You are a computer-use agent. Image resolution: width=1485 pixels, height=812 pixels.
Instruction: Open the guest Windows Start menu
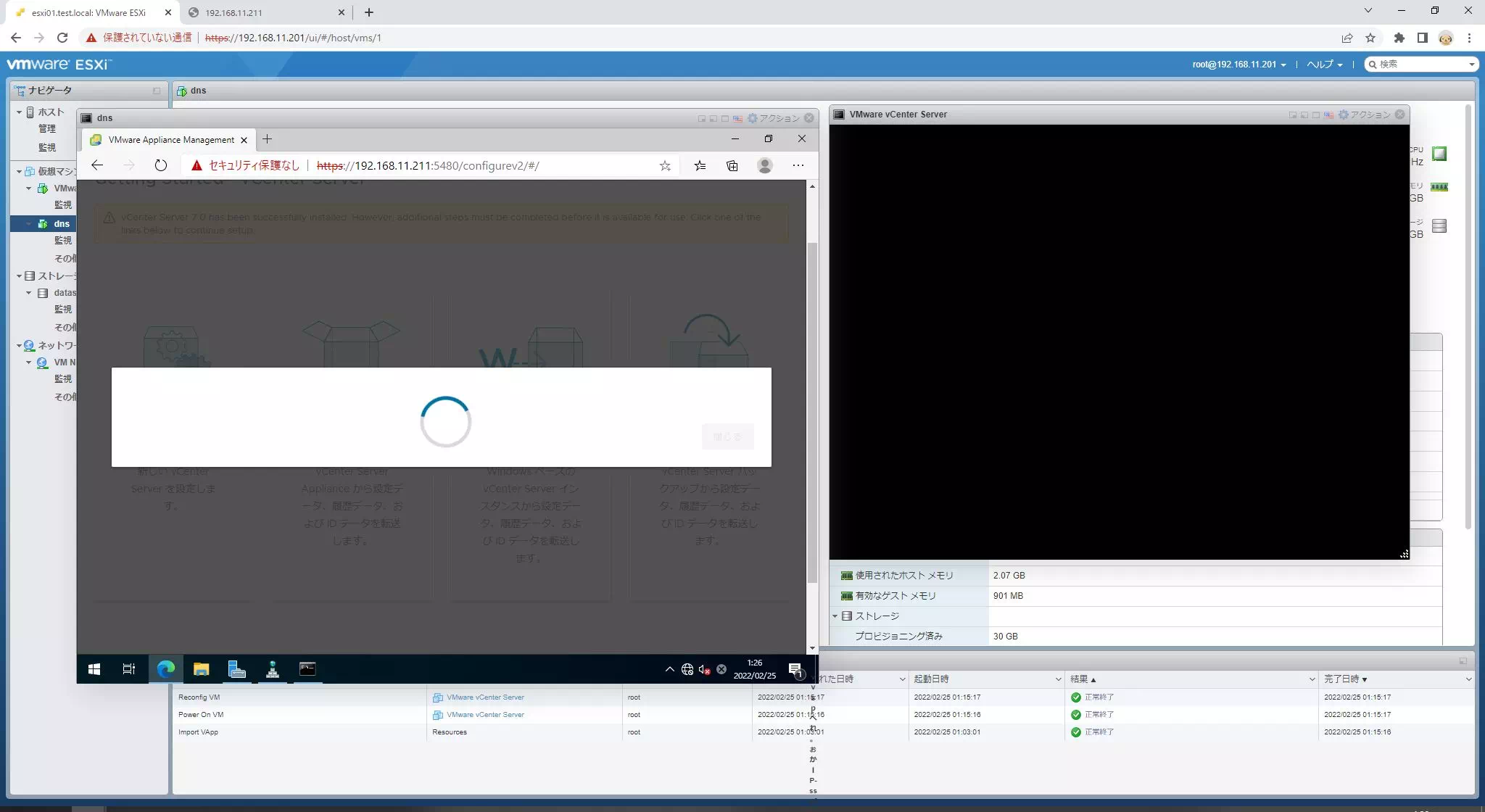94,669
